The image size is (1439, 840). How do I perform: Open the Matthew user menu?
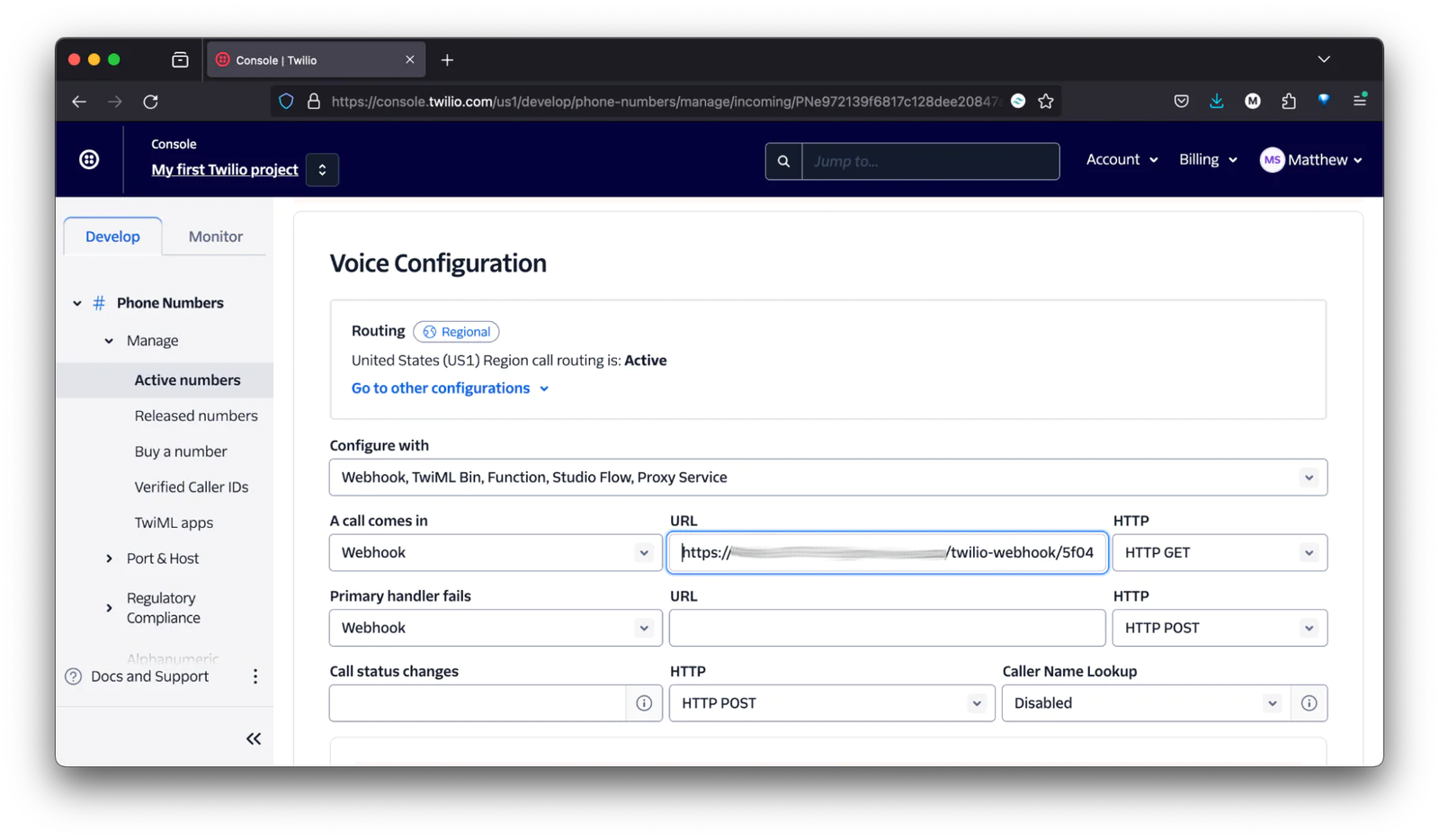(x=1311, y=160)
